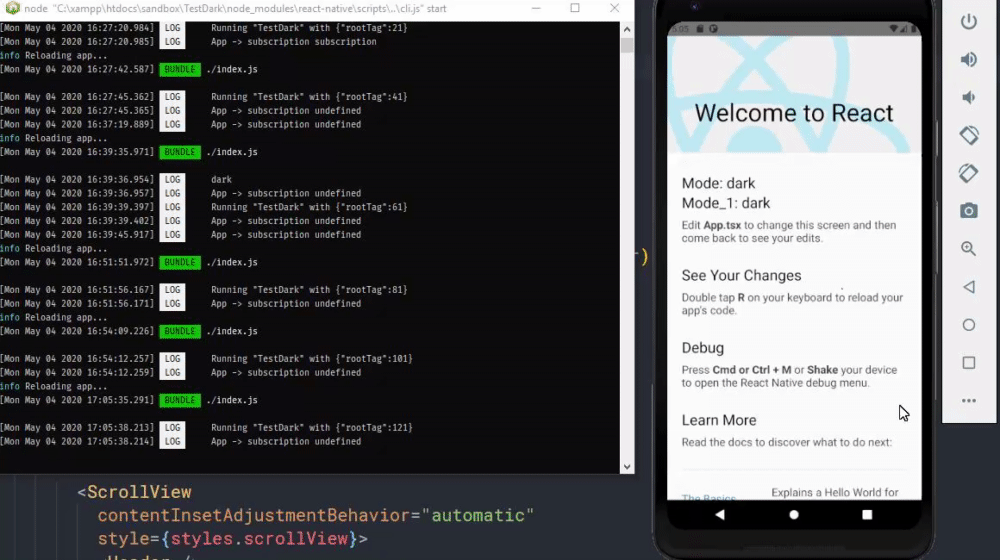Rotate emulator left with rotate icon

pos(968,135)
